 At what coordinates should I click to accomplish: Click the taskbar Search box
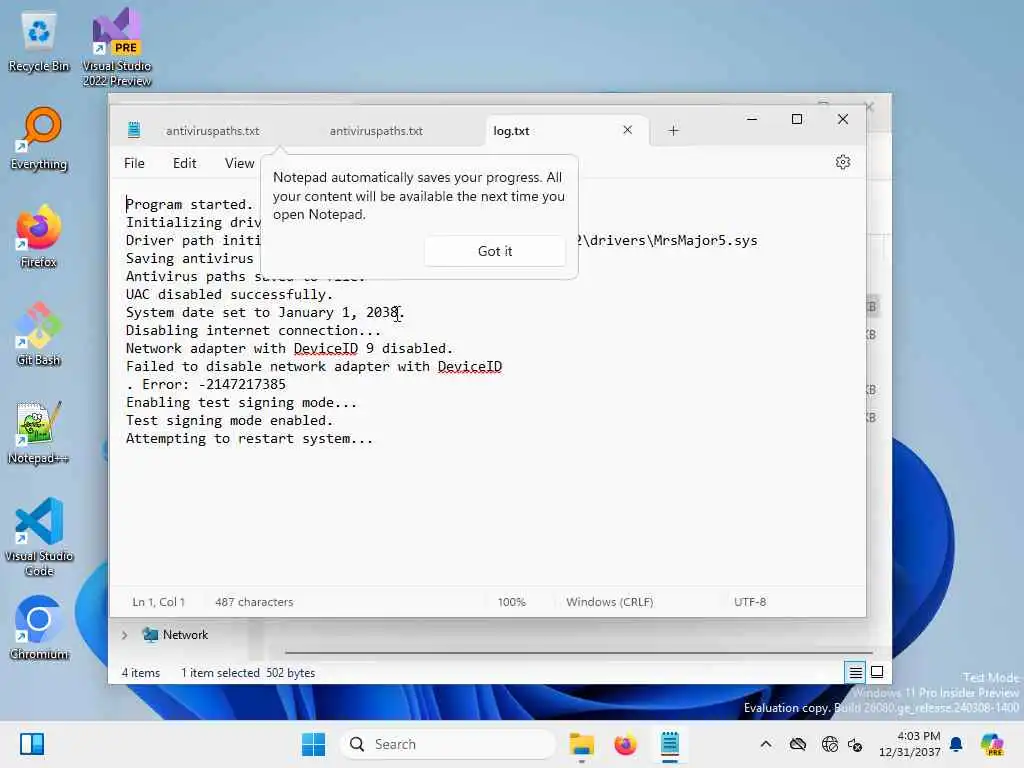[x=447, y=744]
